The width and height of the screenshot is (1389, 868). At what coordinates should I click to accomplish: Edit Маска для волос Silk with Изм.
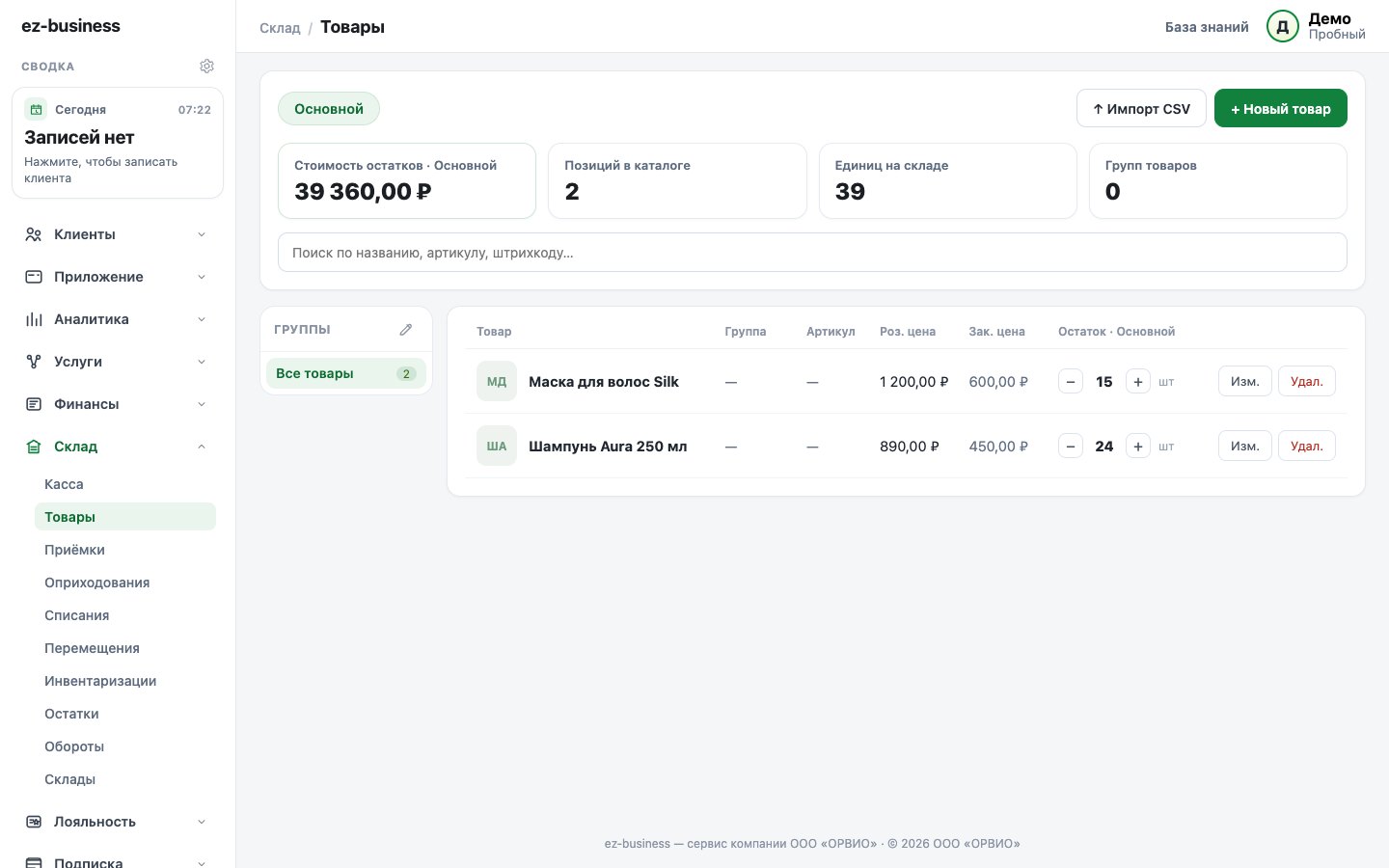[1245, 382]
